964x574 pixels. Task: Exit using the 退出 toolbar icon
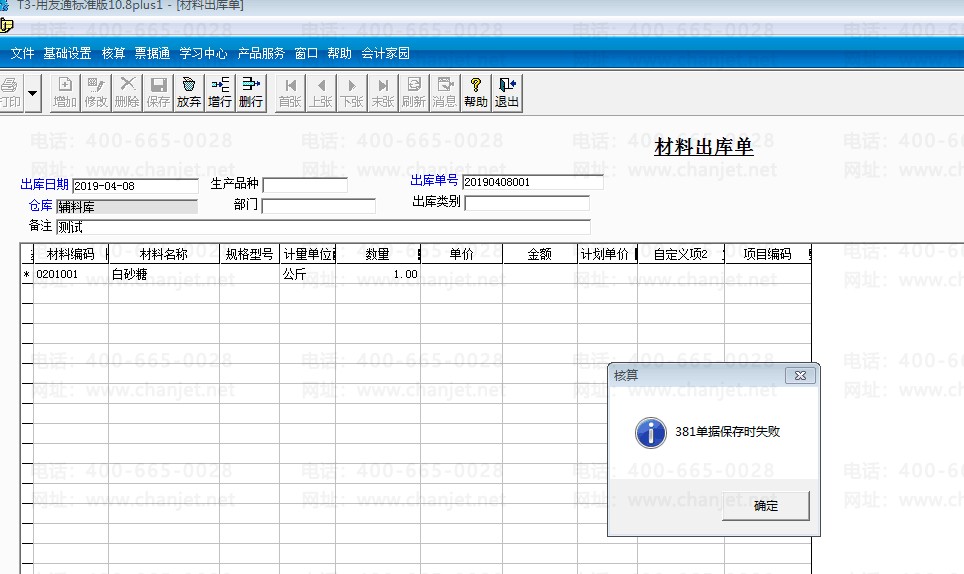(x=507, y=92)
